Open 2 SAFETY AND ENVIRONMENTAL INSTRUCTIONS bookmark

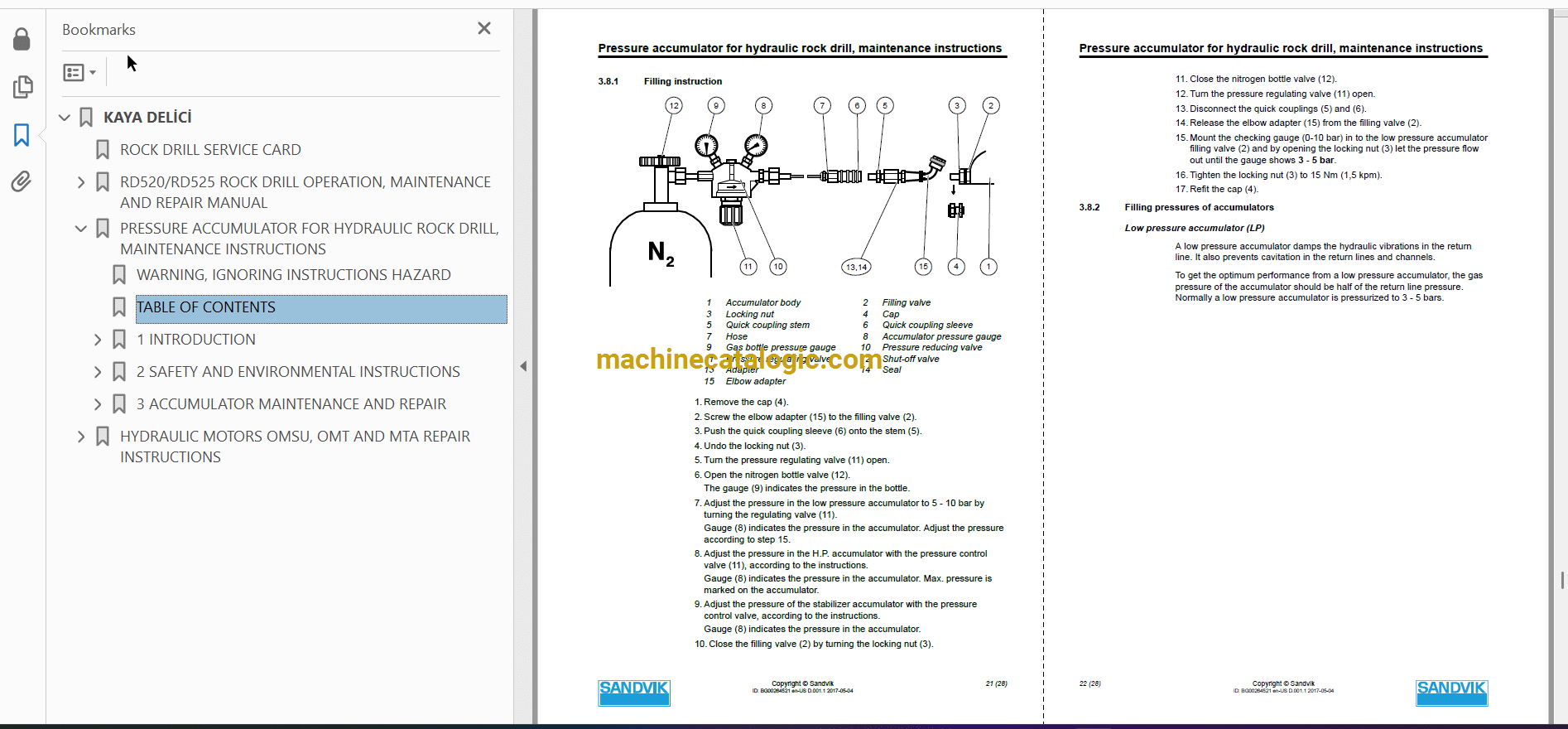298,372
